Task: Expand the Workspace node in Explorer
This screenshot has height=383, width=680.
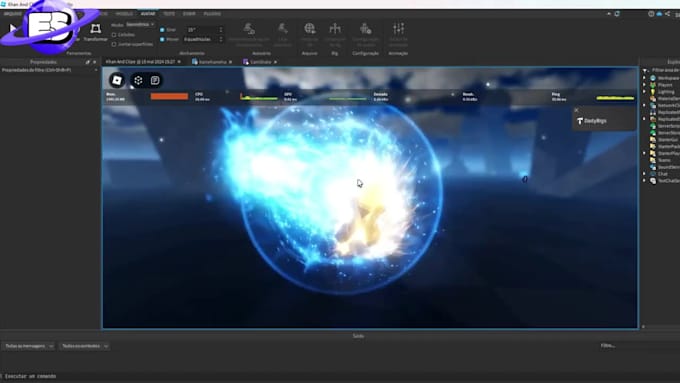Action: 644,78
